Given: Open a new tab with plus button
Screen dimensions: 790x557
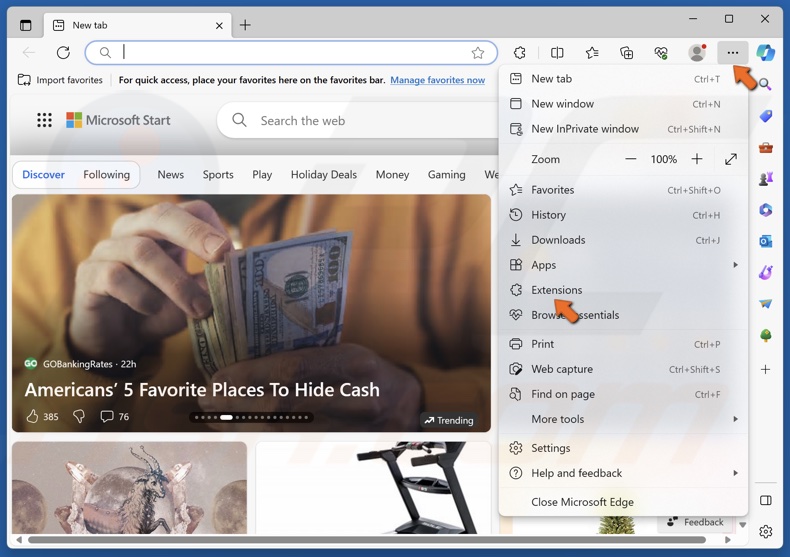Looking at the screenshot, I should pyautogui.click(x=245, y=25).
